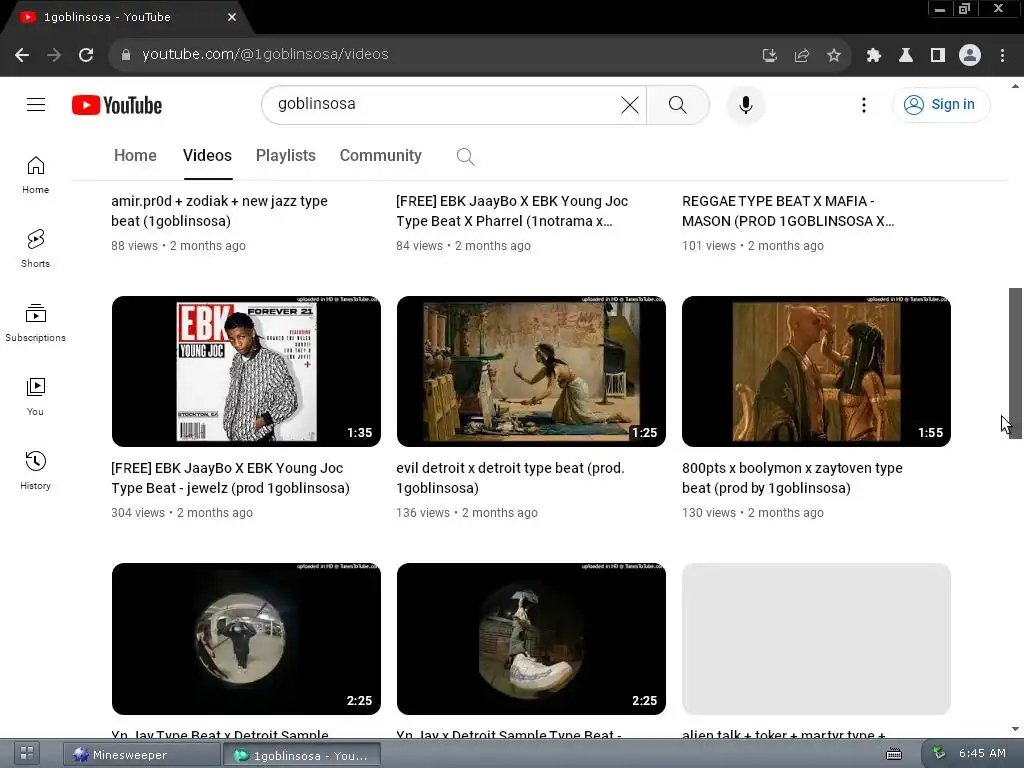Open 'EBK JaayBo X Pharrel' video title

pyautogui.click(x=512, y=211)
